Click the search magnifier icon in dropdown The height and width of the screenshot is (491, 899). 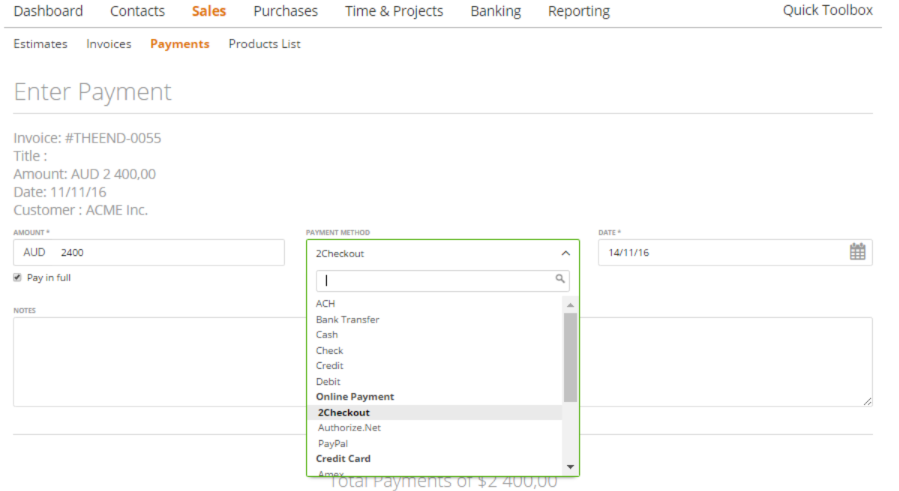pos(560,279)
